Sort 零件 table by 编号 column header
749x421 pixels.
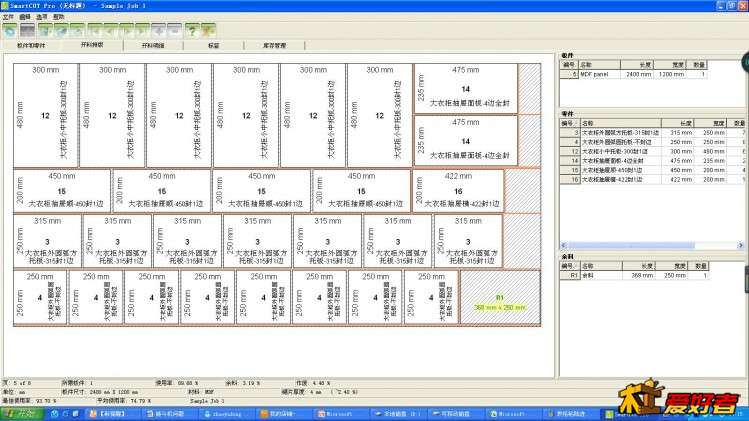pos(569,123)
